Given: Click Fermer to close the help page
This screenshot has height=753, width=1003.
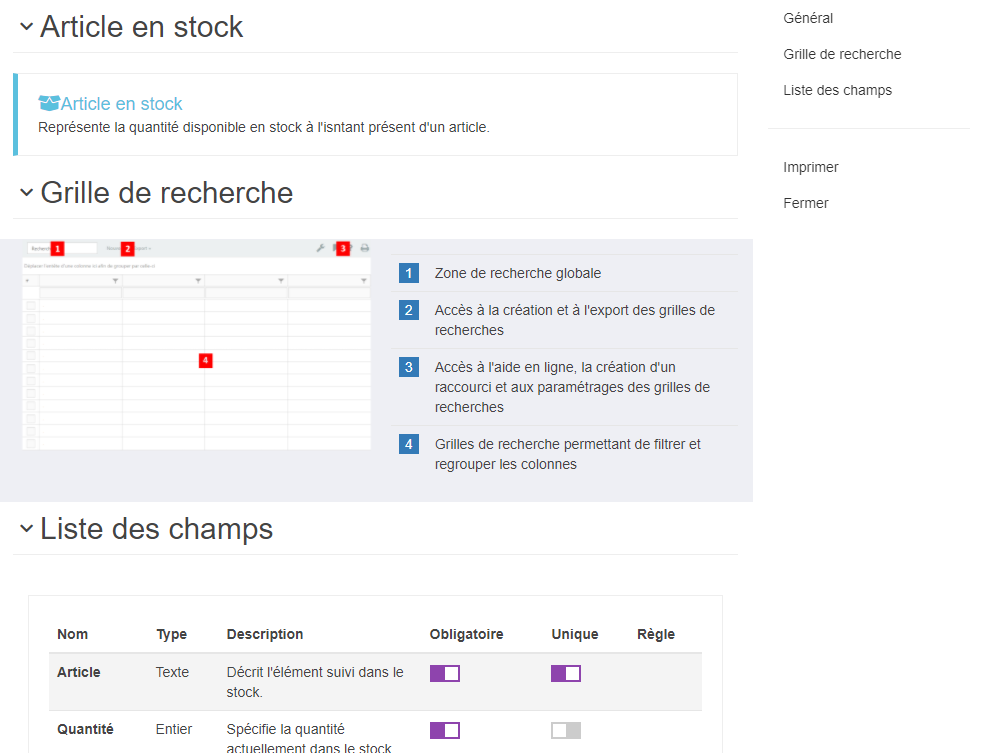Looking at the screenshot, I should [x=805, y=203].
